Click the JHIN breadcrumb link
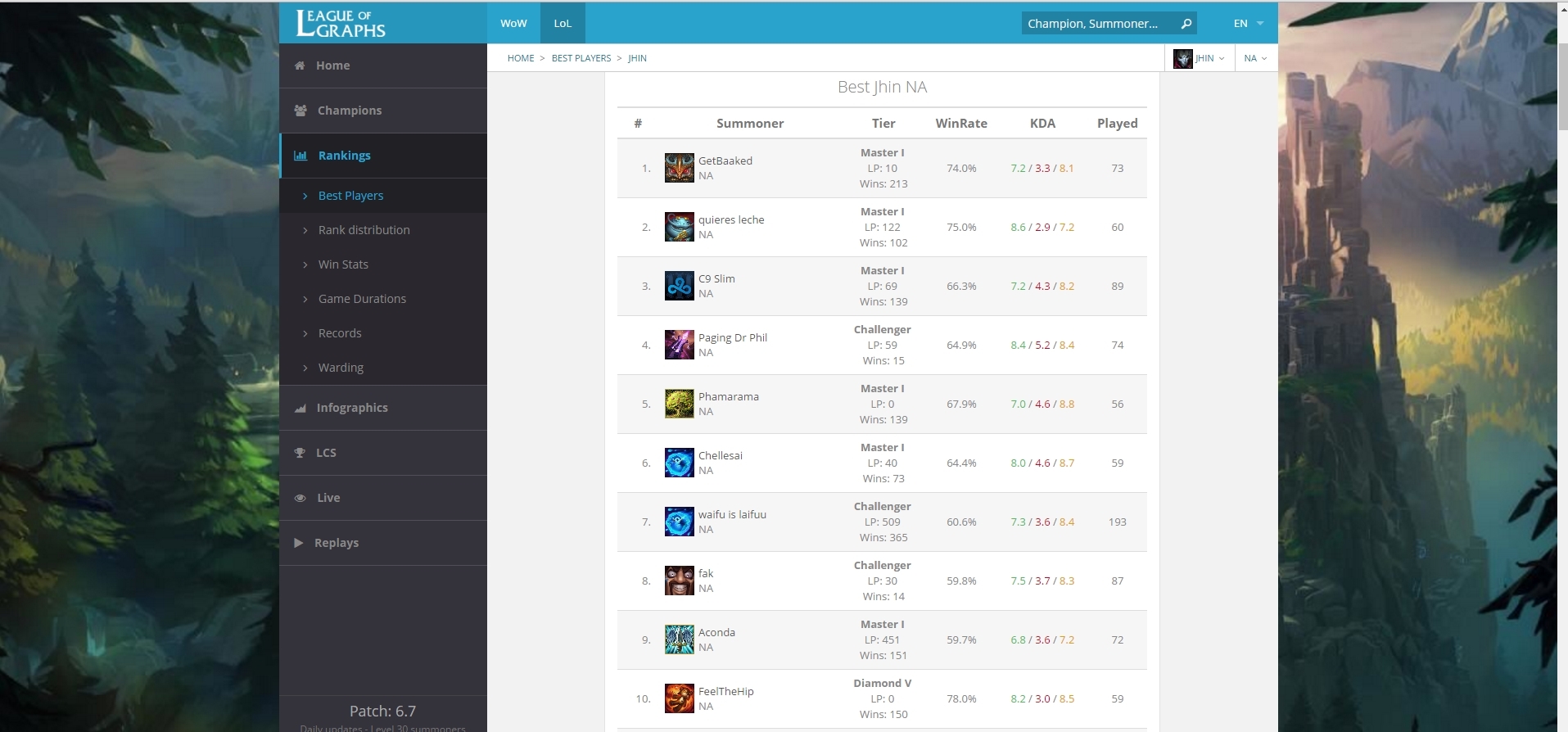This screenshot has width=1568, height=732. pos(637,58)
